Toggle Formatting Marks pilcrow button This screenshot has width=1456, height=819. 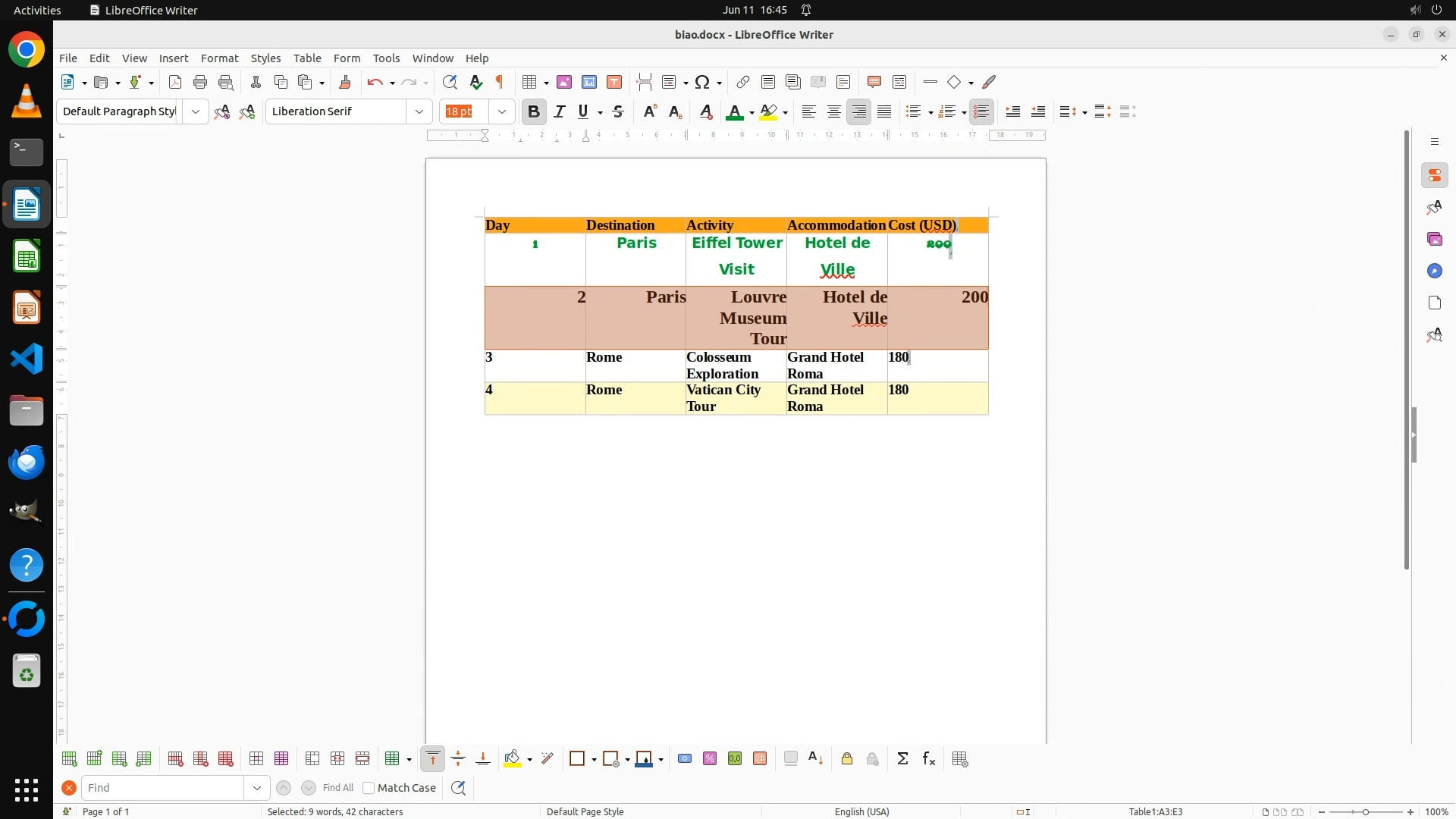(x=500, y=82)
